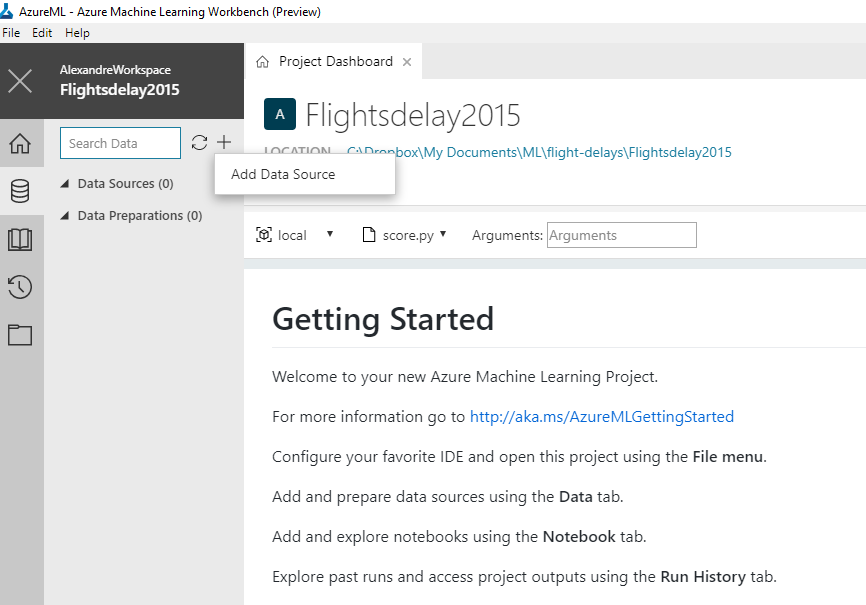Open the Run History clock icon
Image resolution: width=866 pixels, height=605 pixels.
(20, 287)
